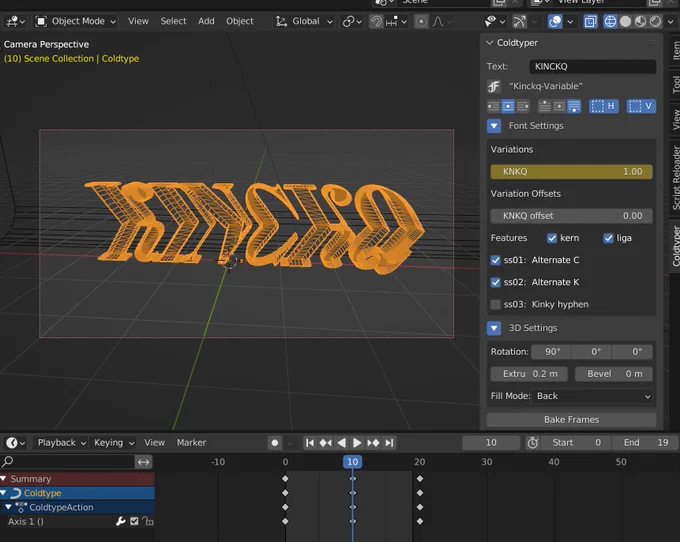Open the viewport View menu
The image size is (680, 542).
coord(138,21)
